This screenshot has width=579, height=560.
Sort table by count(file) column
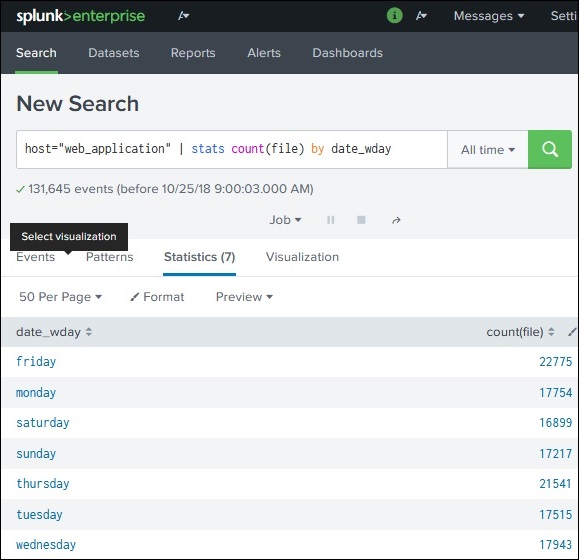520,332
